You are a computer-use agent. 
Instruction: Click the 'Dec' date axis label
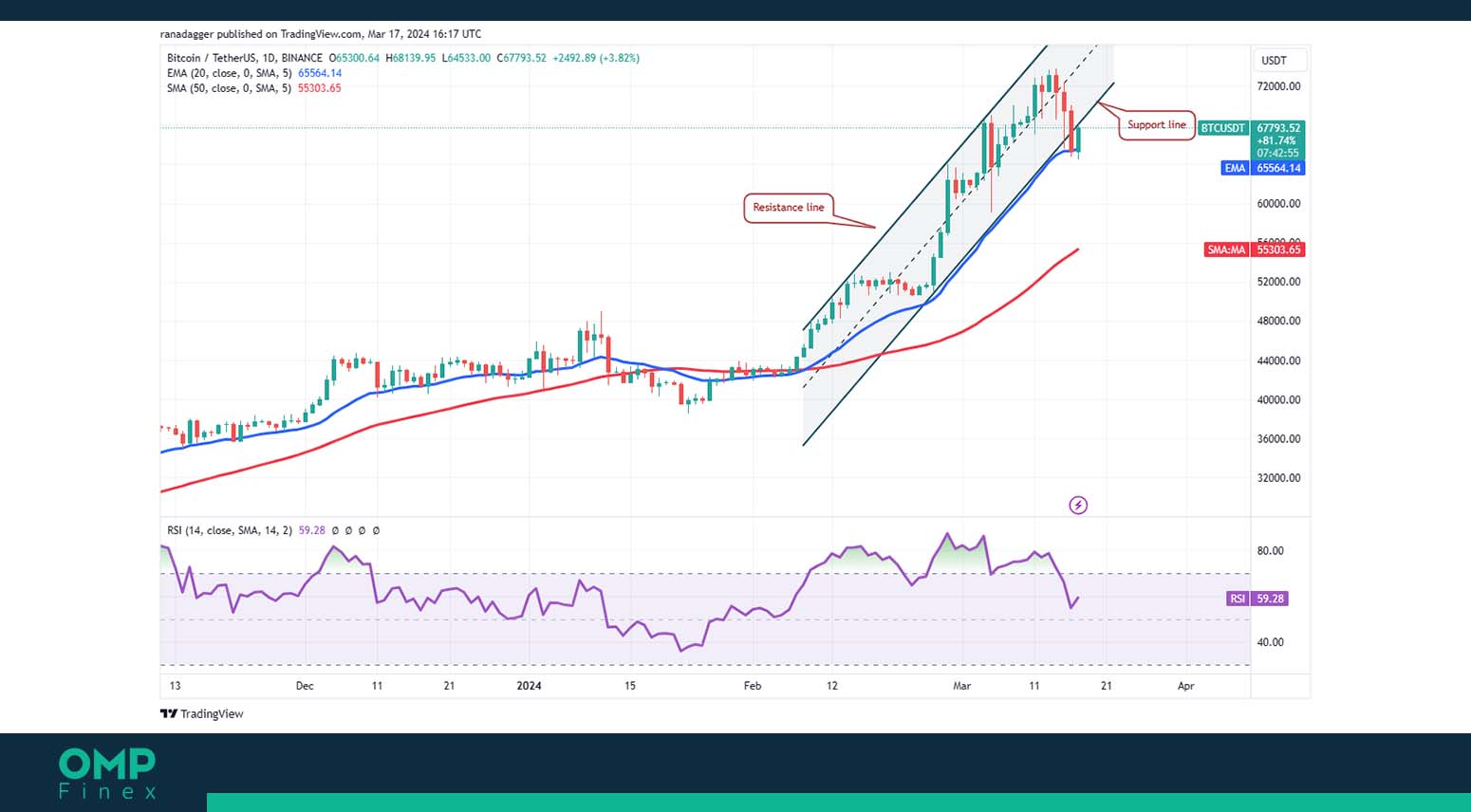pyautogui.click(x=305, y=686)
